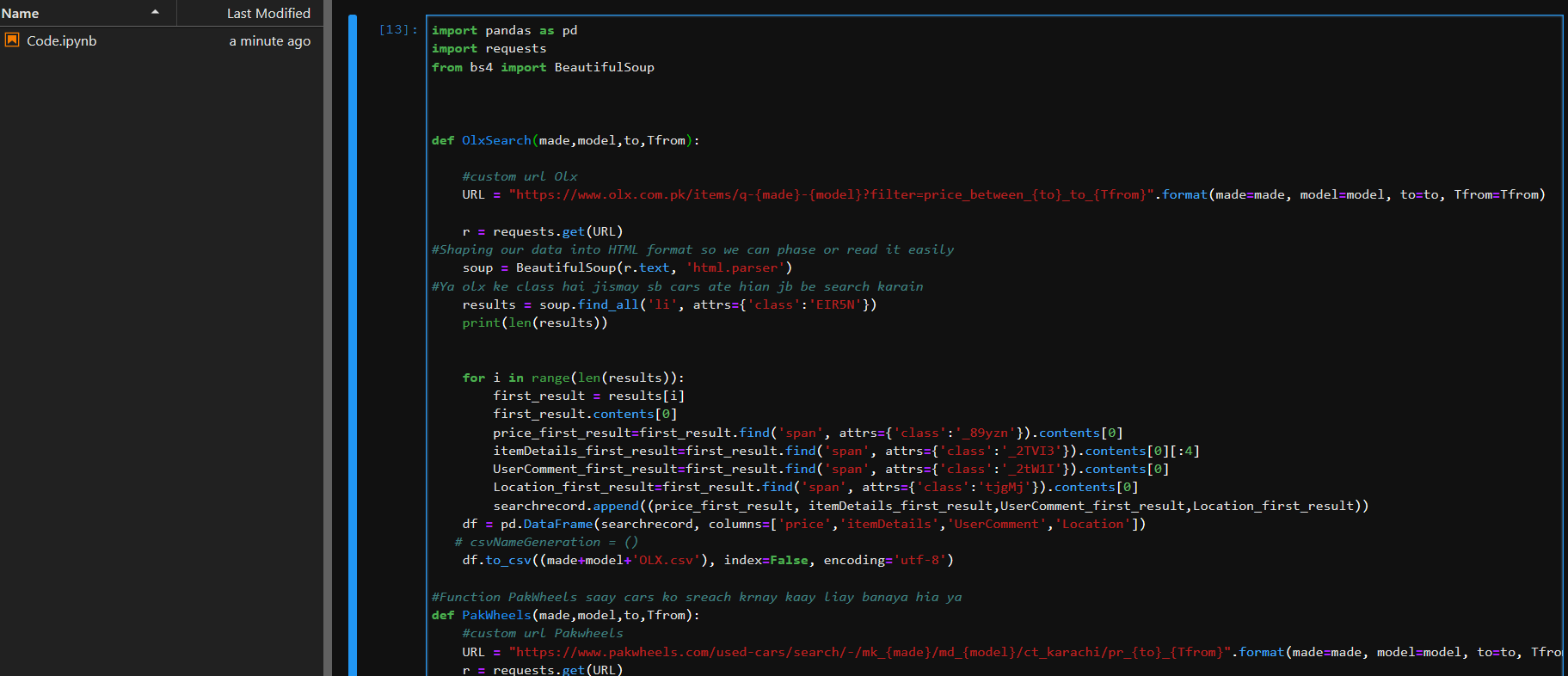
Task: Click the 'searchrecord.append' line
Action: pyautogui.click(x=931, y=506)
